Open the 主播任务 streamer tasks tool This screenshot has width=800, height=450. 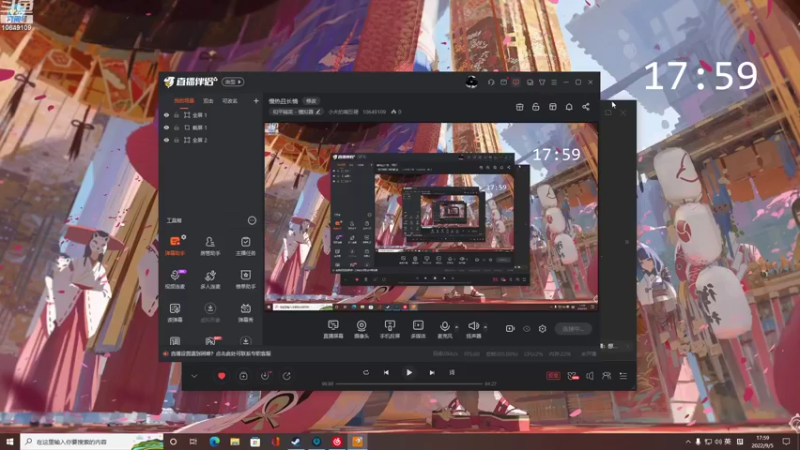[x=245, y=245]
